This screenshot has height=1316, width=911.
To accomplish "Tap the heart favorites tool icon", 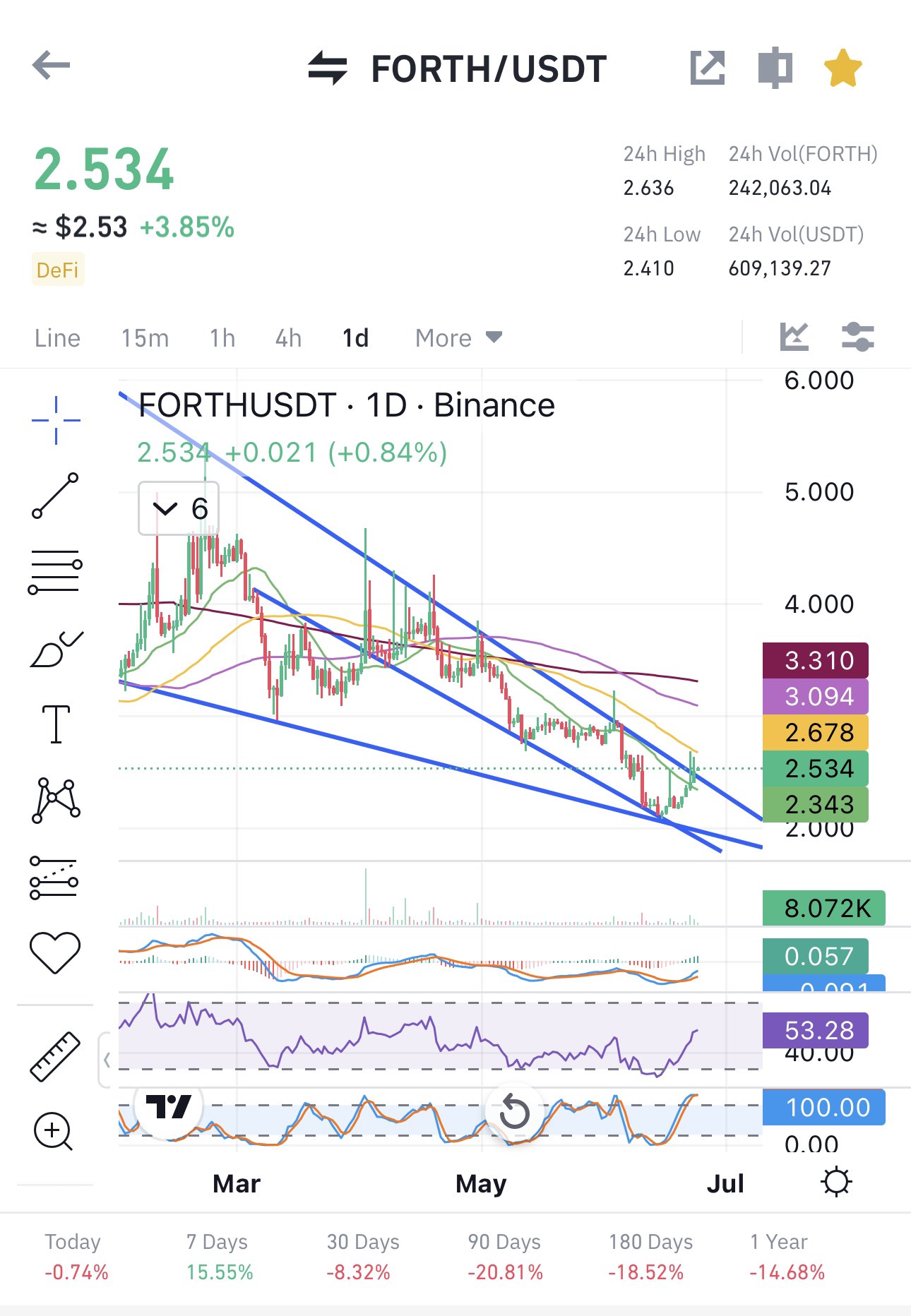I will pos(55,953).
